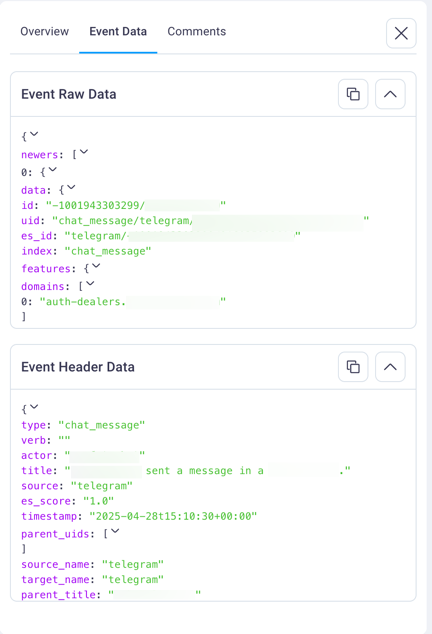Image resolution: width=432 pixels, height=634 pixels.
Task: Click the es_id value "telegram/"
Action: click(95, 236)
